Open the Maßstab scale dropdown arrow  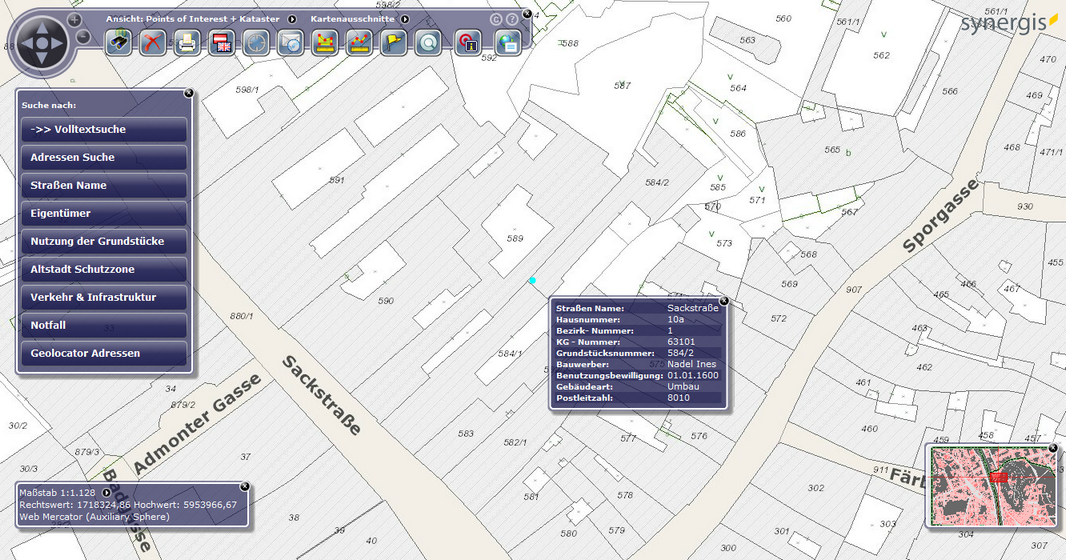click(x=106, y=492)
